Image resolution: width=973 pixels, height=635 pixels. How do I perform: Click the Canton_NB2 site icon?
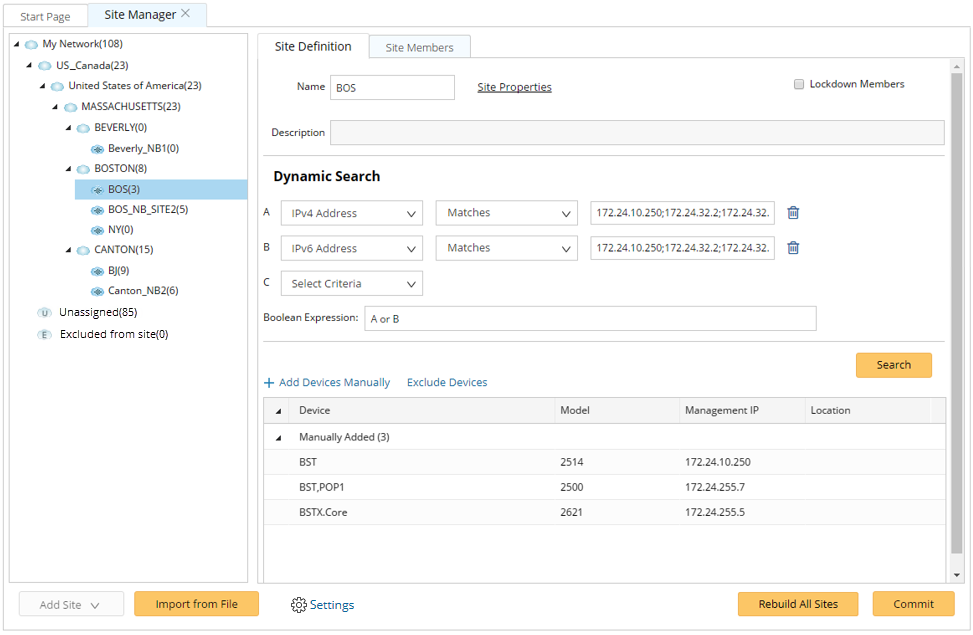[97, 291]
